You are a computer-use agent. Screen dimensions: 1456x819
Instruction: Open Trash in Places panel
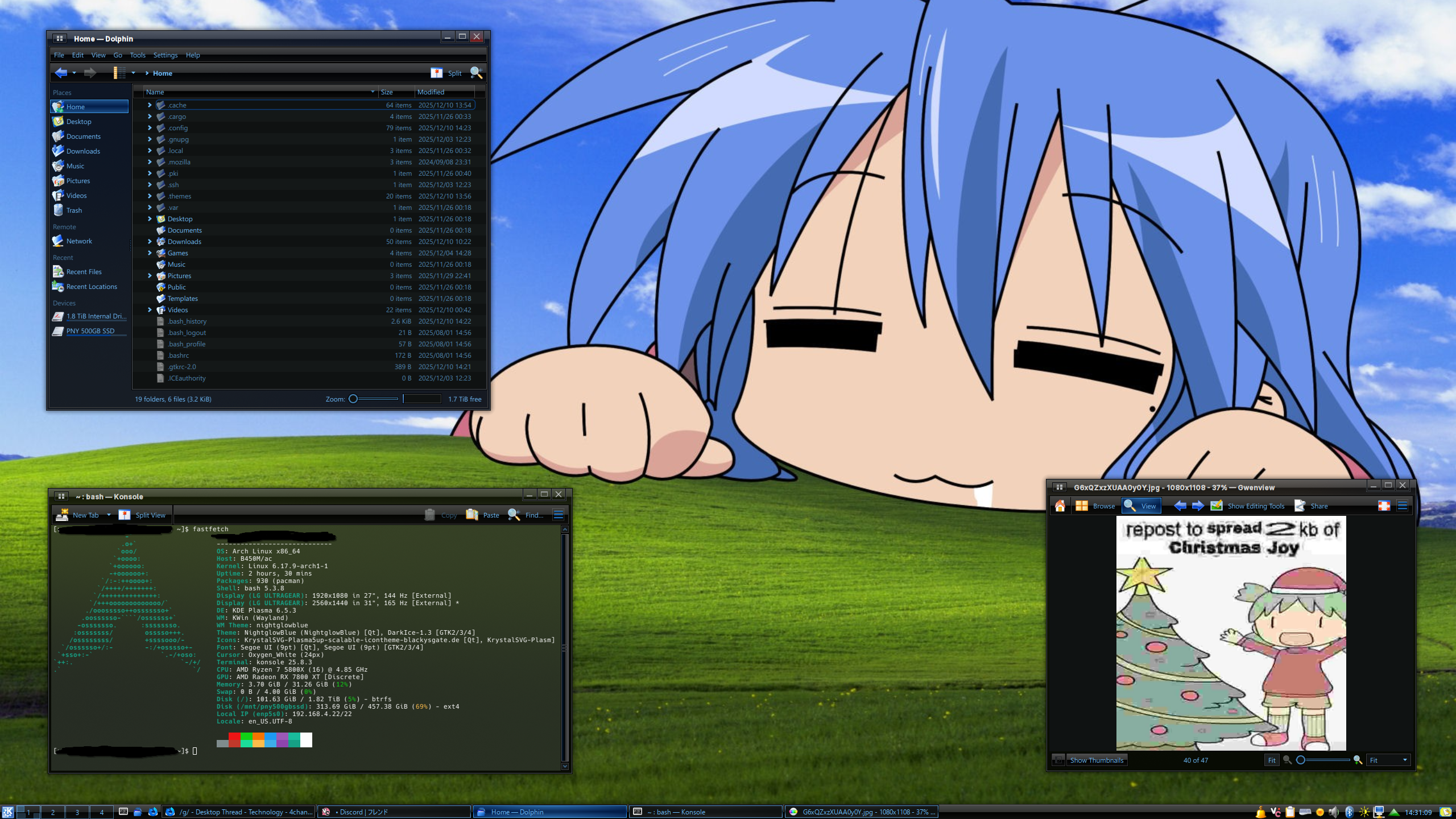(74, 210)
